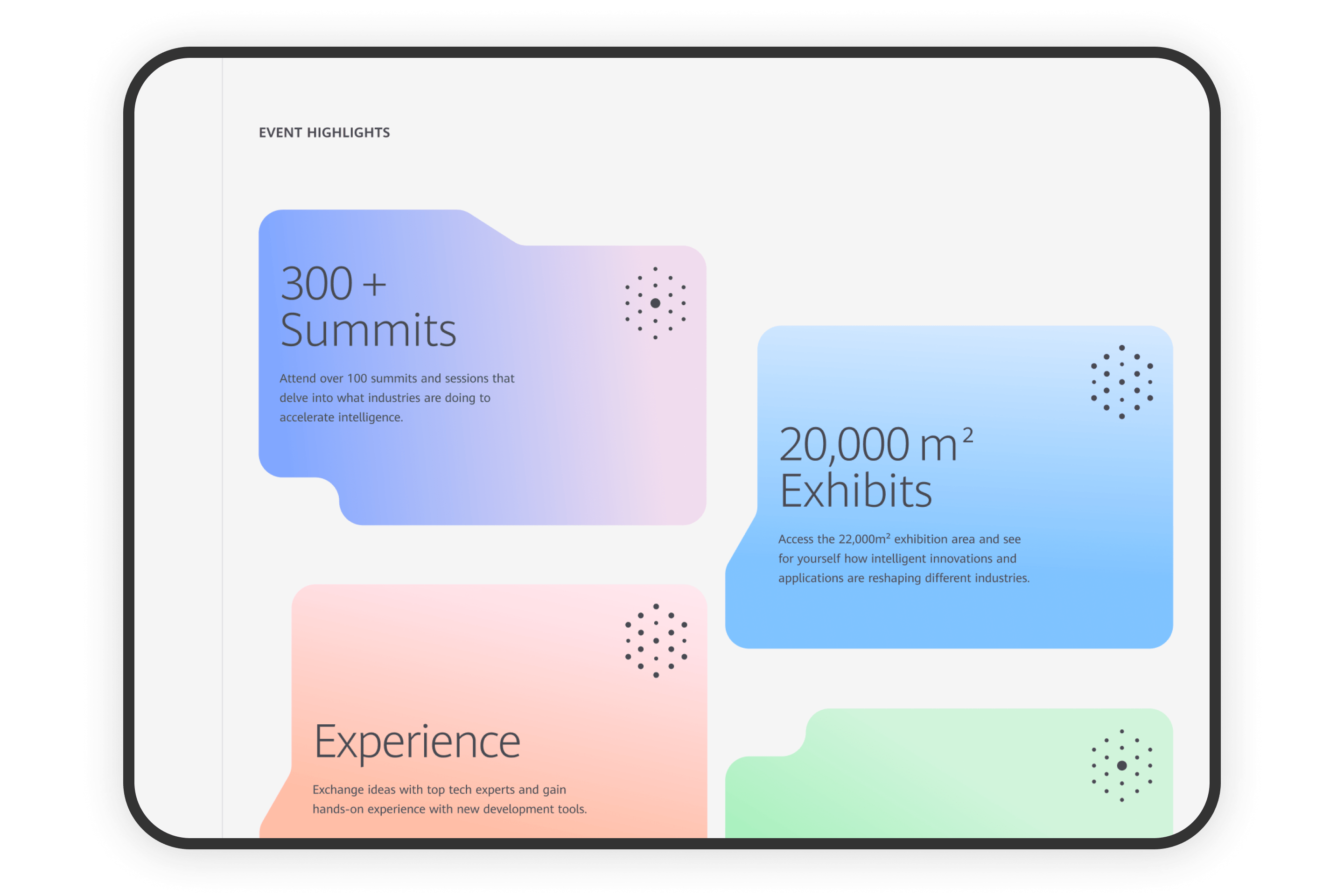Click the dotted icon on Experience card
The width and height of the screenshot is (1344, 896).
tap(656, 641)
